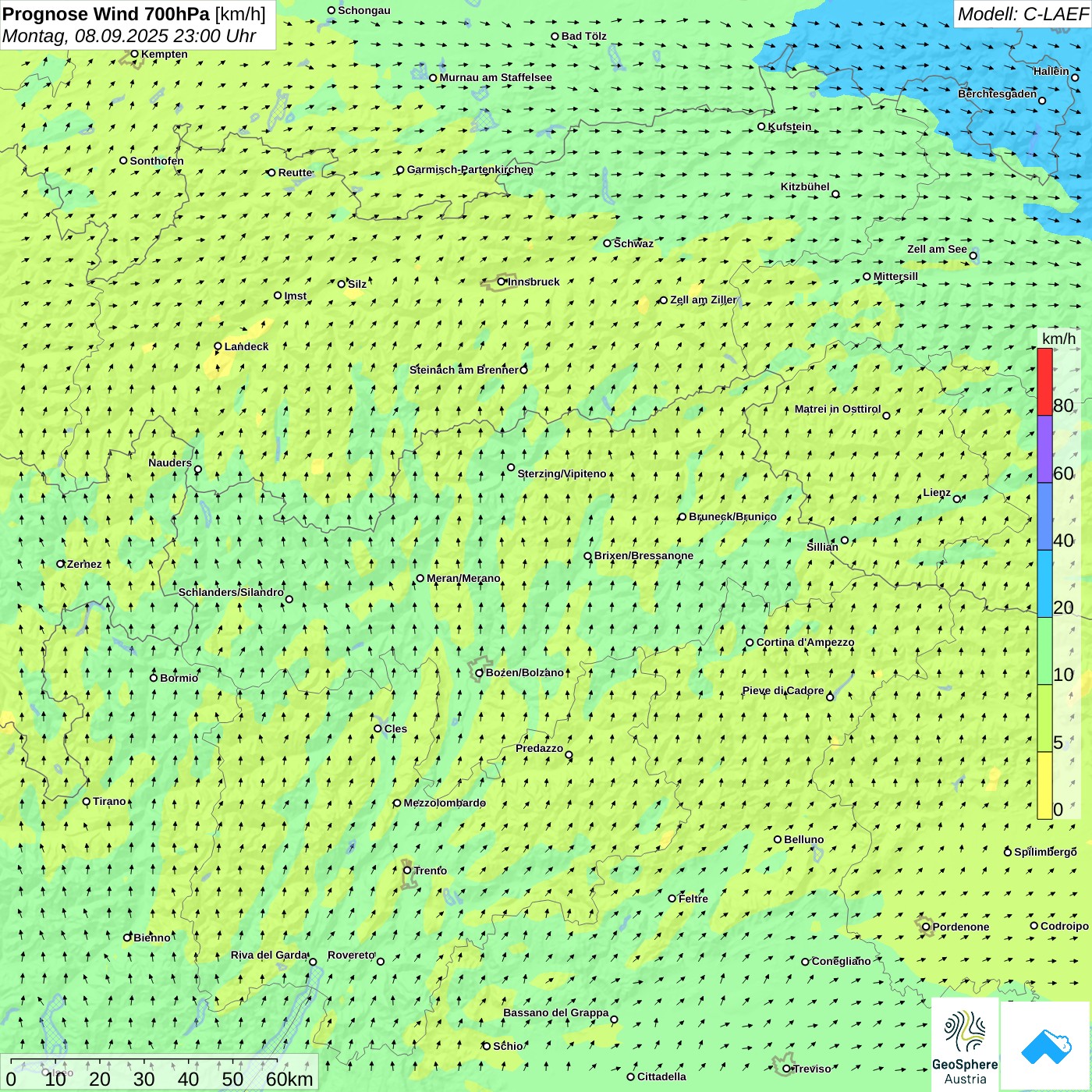The height and width of the screenshot is (1092, 1092).
Task: Click the Belluno city label
Action: click(x=803, y=839)
